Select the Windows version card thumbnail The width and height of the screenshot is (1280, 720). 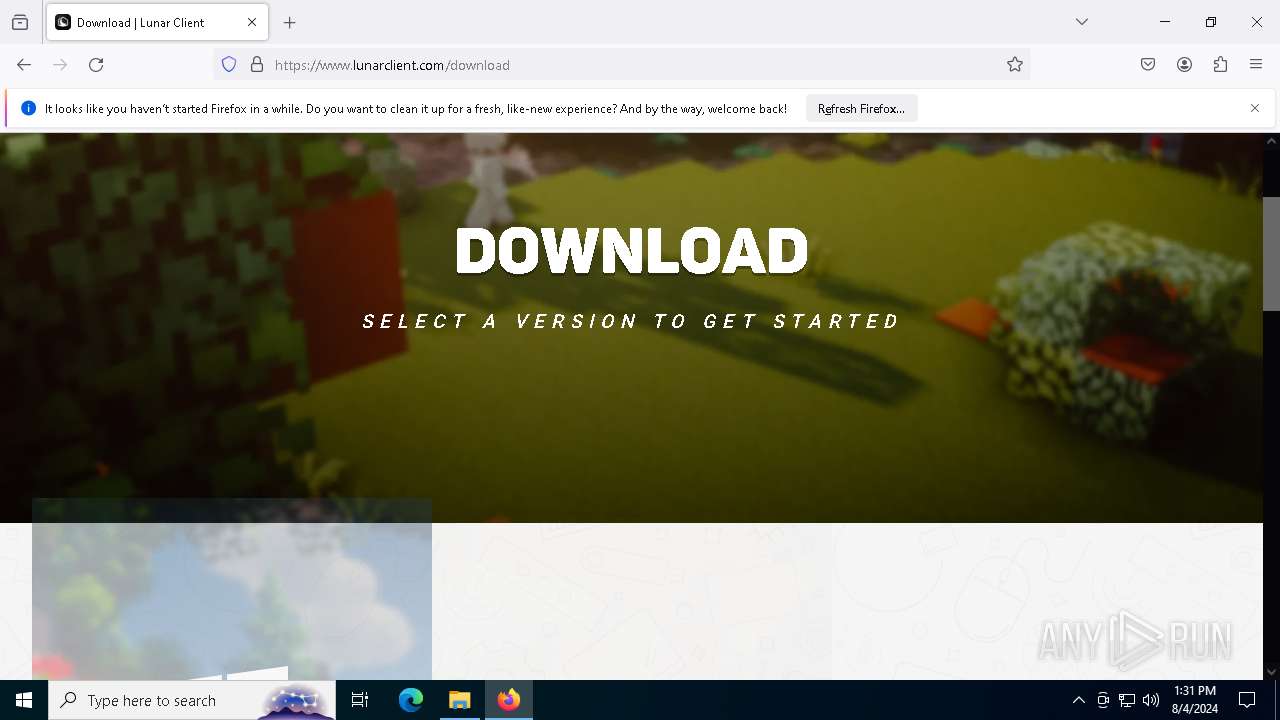tap(232, 589)
